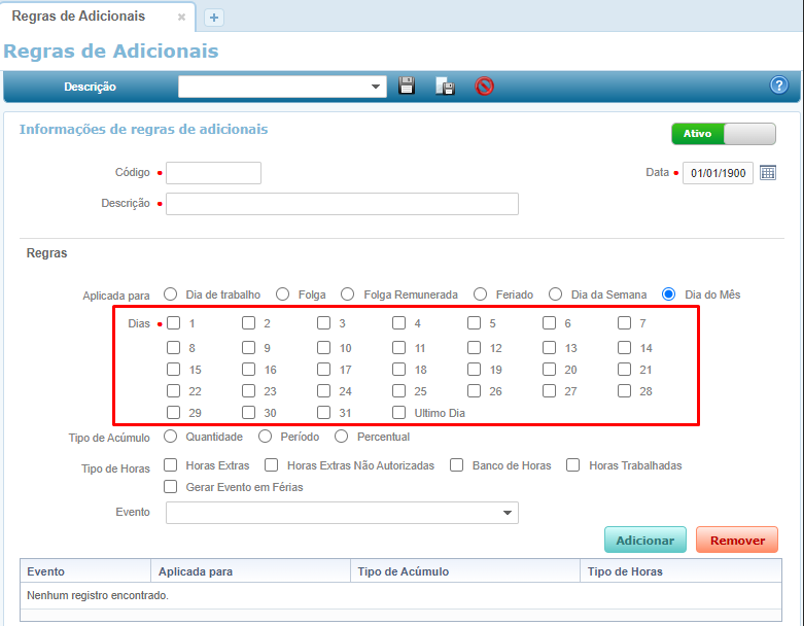Toggle the Ativo switch
The width and height of the screenshot is (804, 626).
click(x=723, y=134)
